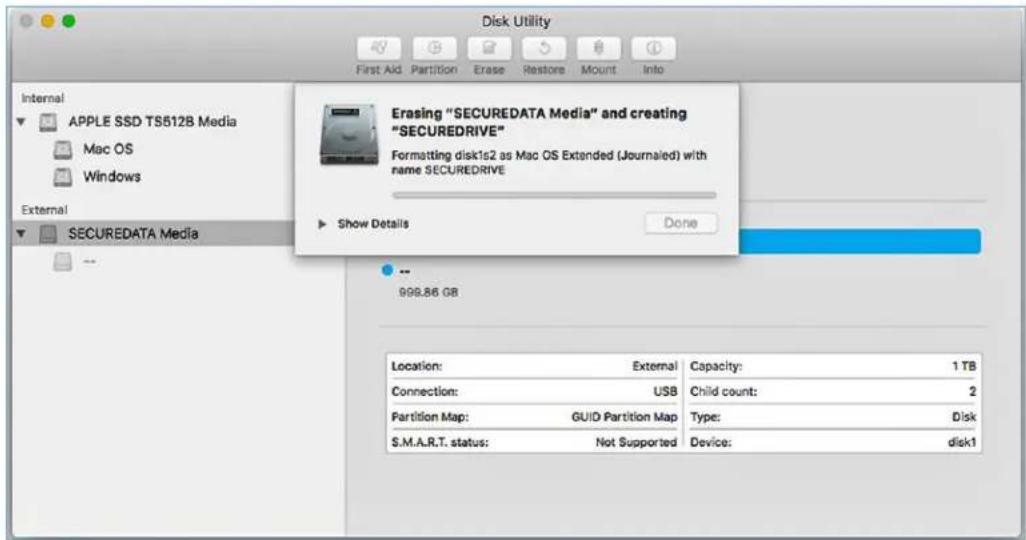Click the SECUREDATA Media drive icon

tap(48, 234)
